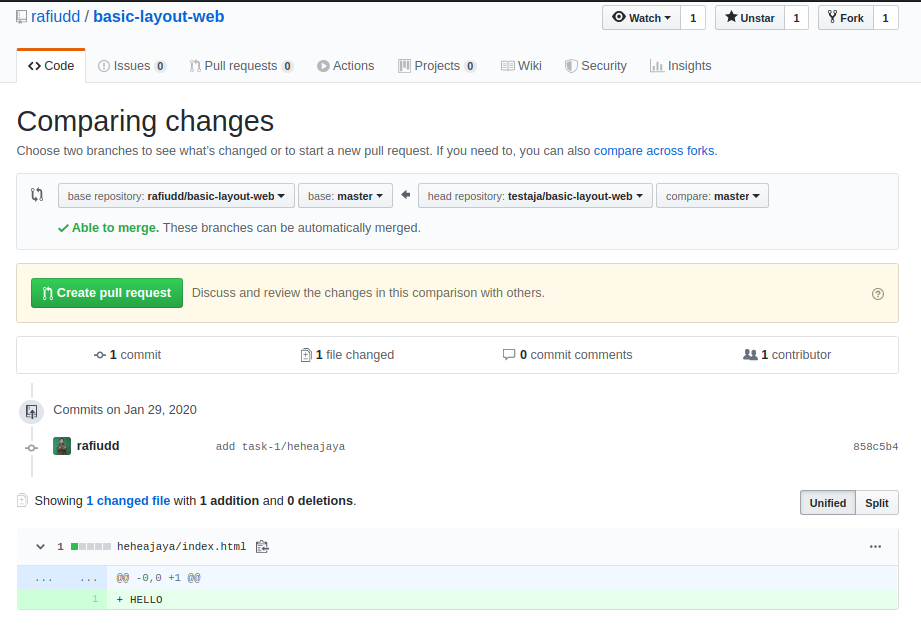921x640 pixels.
Task: Click the stargazers count next to Unstar
Action: click(796, 18)
